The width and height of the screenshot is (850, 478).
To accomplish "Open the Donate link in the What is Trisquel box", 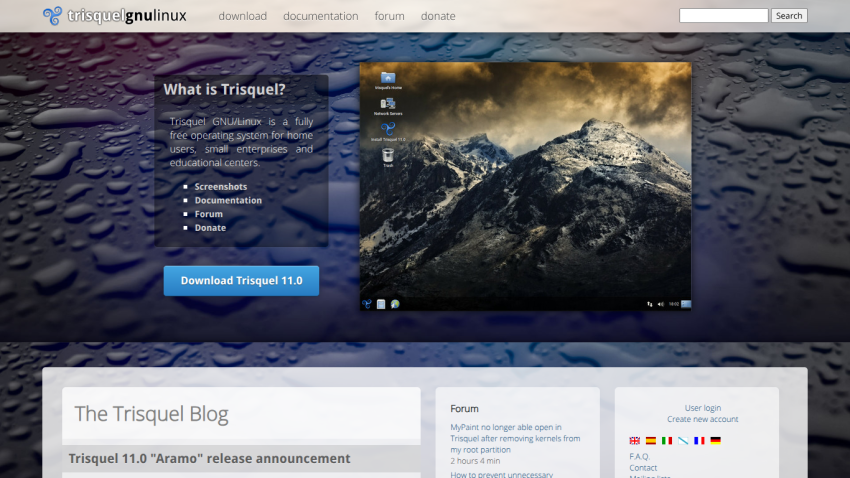I will [210, 228].
